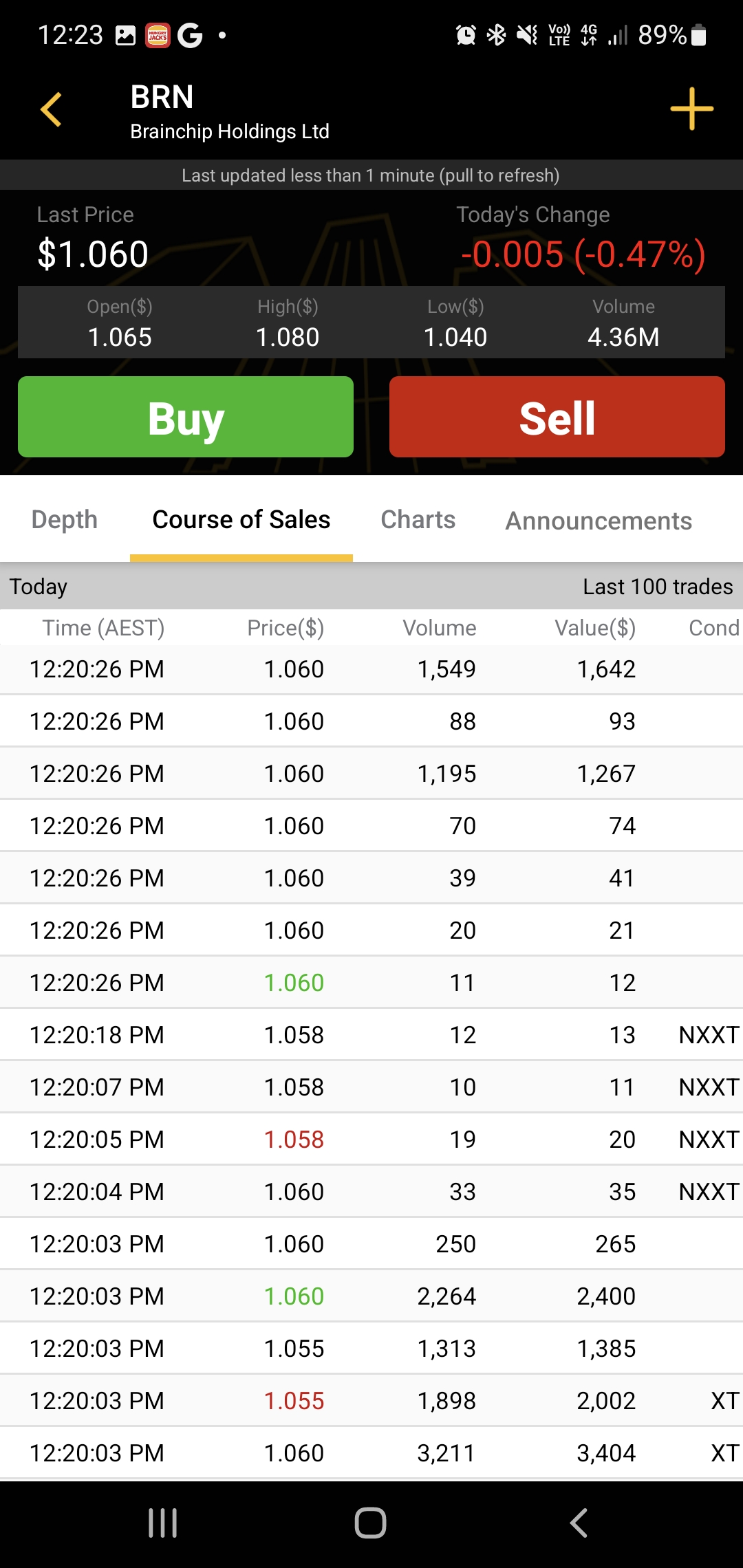Tap the Open price 1.065
The width and height of the screenshot is (743, 1568).
pos(120,337)
